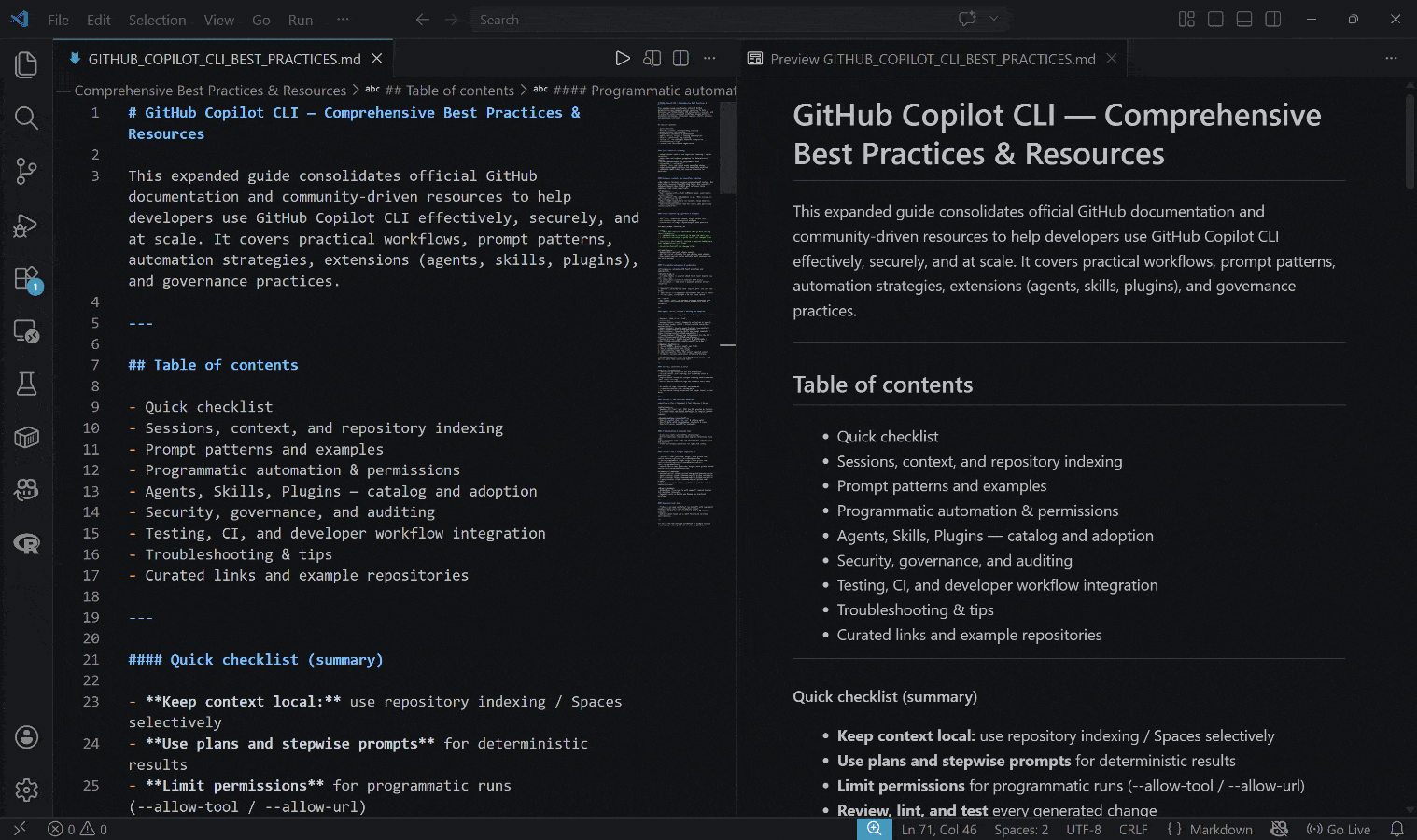Click line number 21 in the editor gutter

(x=91, y=659)
